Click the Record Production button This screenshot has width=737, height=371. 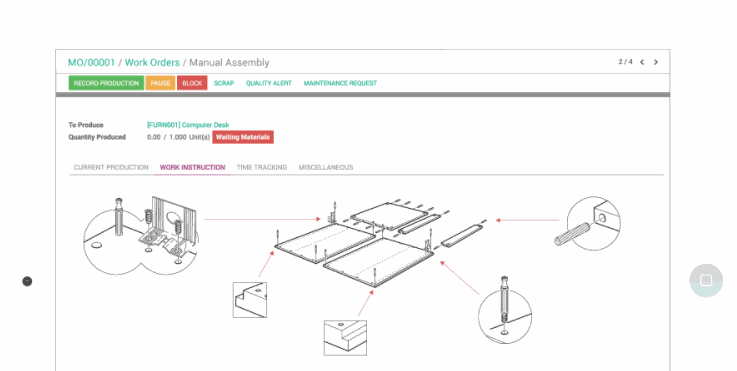coord(106,83)
